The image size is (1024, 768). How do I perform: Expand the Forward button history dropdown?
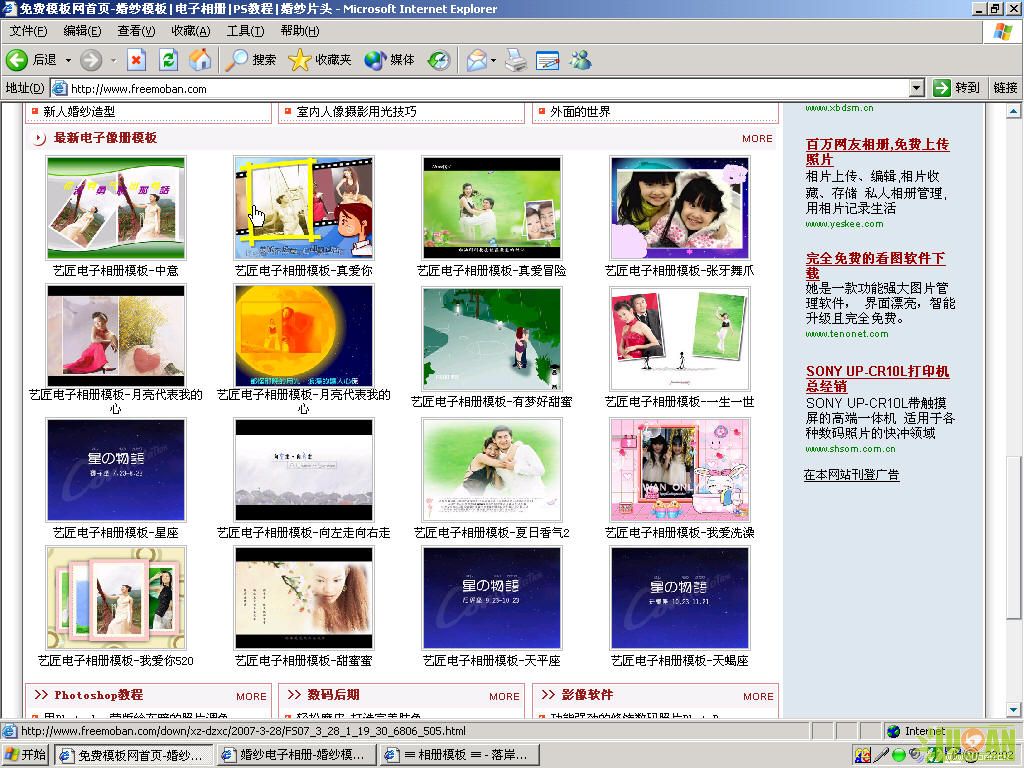click(x=113, y=60)
